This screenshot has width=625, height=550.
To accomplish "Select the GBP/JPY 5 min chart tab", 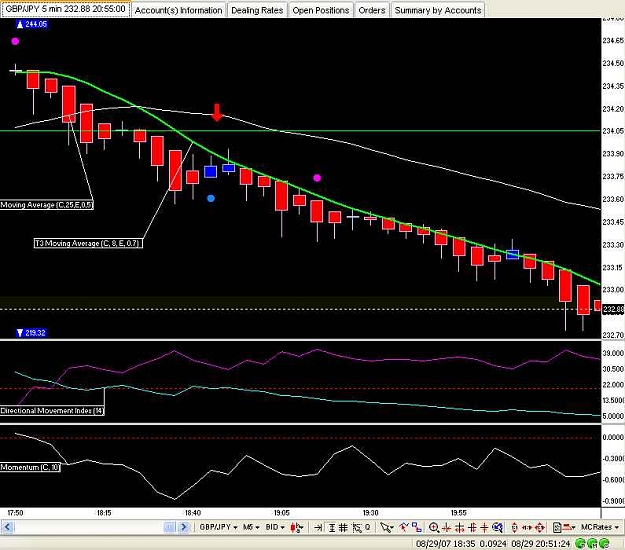I will point(65,9).
